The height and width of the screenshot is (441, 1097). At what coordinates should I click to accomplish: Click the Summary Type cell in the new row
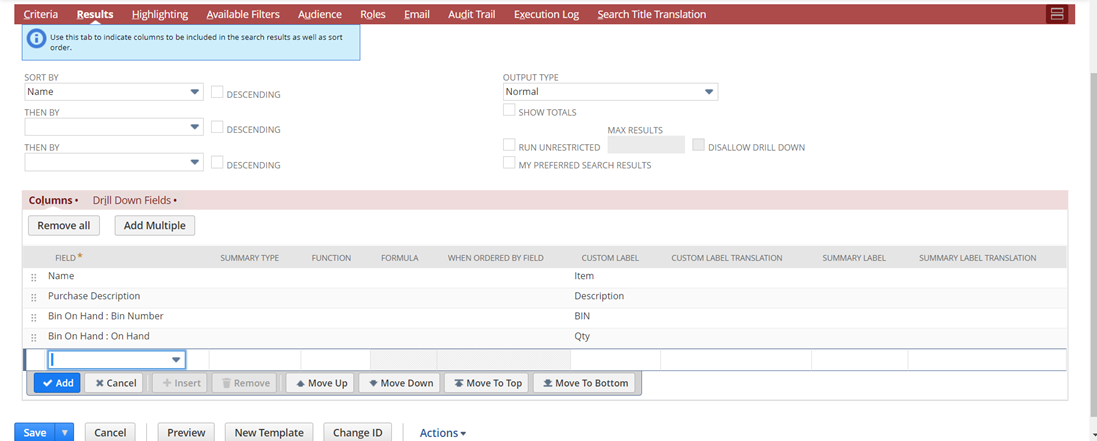tap(255, 360)
